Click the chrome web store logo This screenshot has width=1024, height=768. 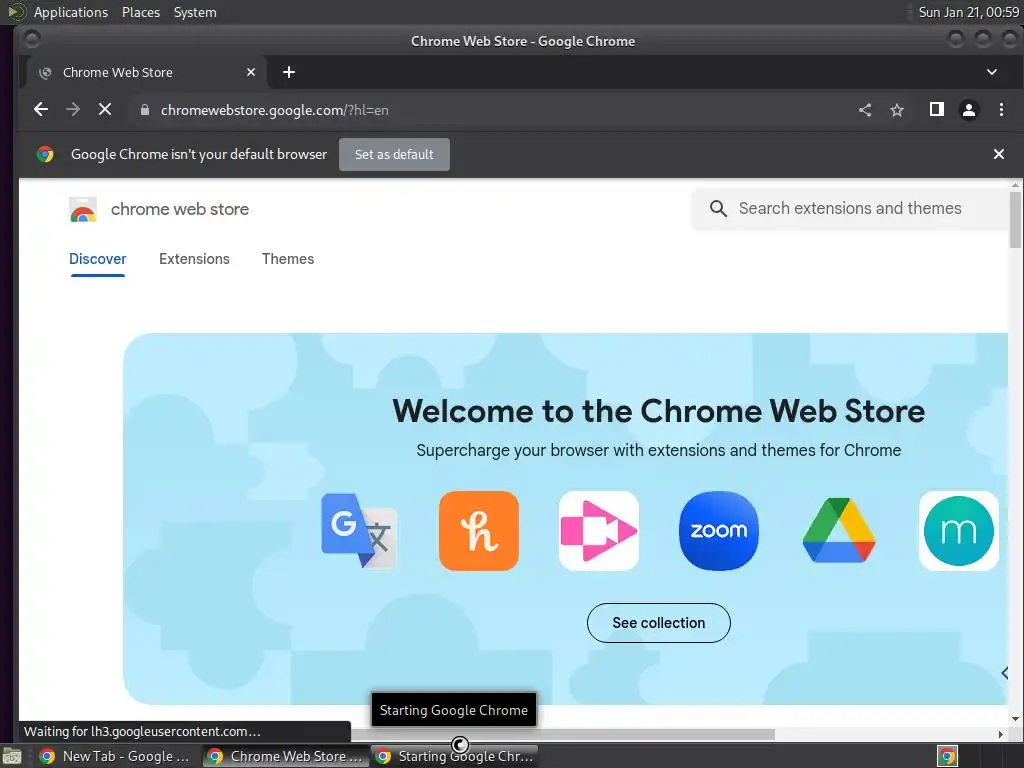click(83, 209)
